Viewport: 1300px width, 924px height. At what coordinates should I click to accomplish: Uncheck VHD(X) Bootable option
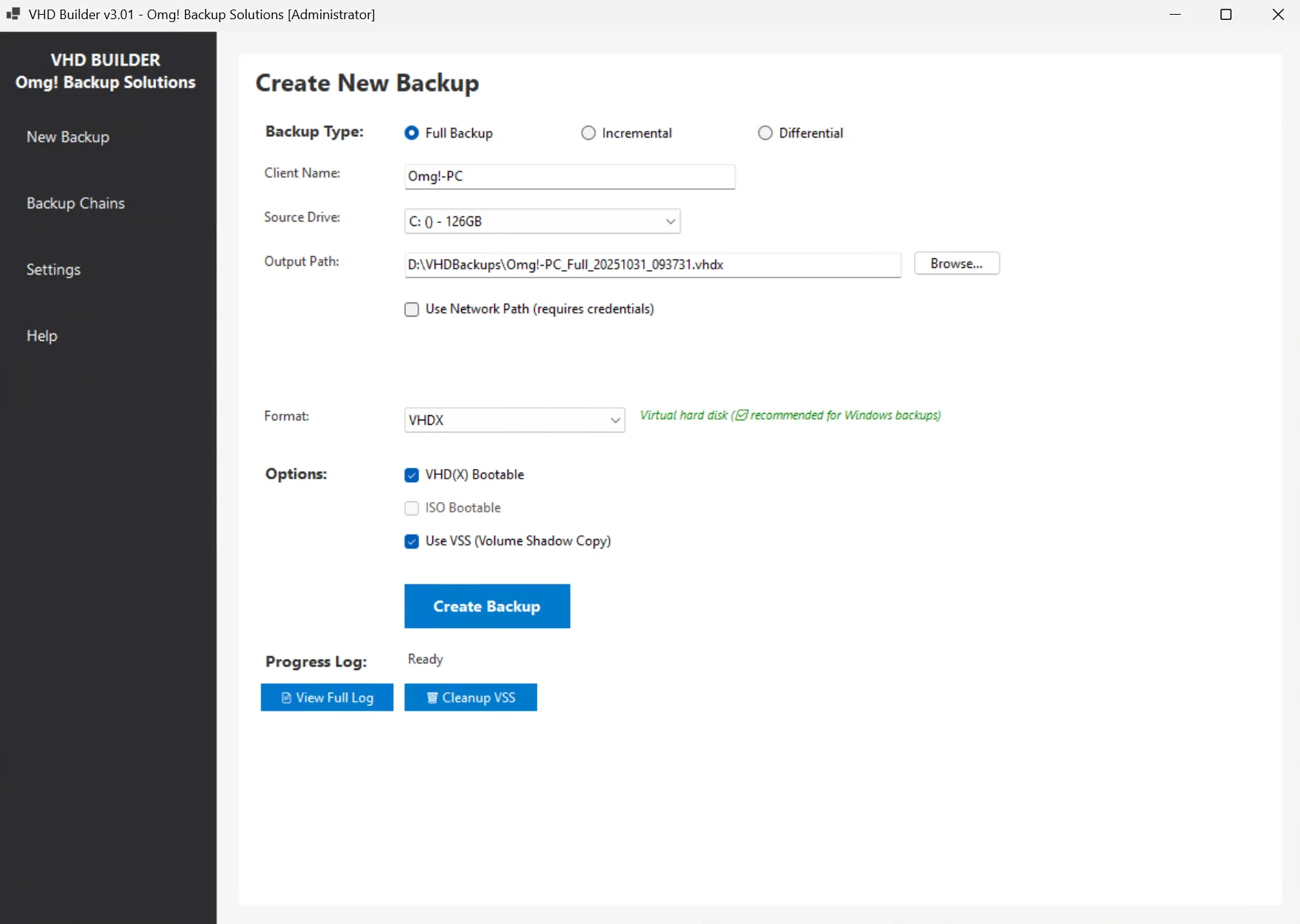(x=412, y=475)
